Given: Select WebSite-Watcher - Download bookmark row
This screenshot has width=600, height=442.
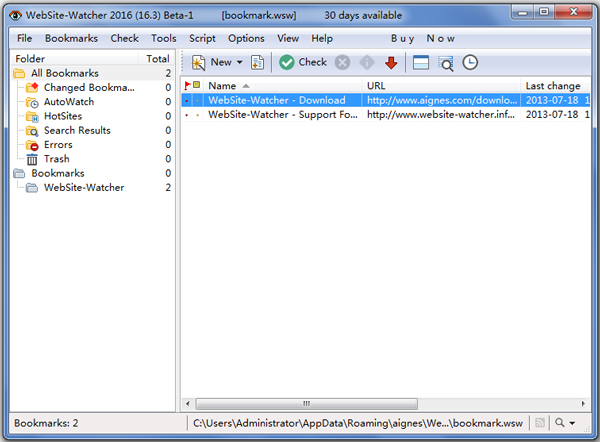Looking at the screenshot, I should coord(386,100).
